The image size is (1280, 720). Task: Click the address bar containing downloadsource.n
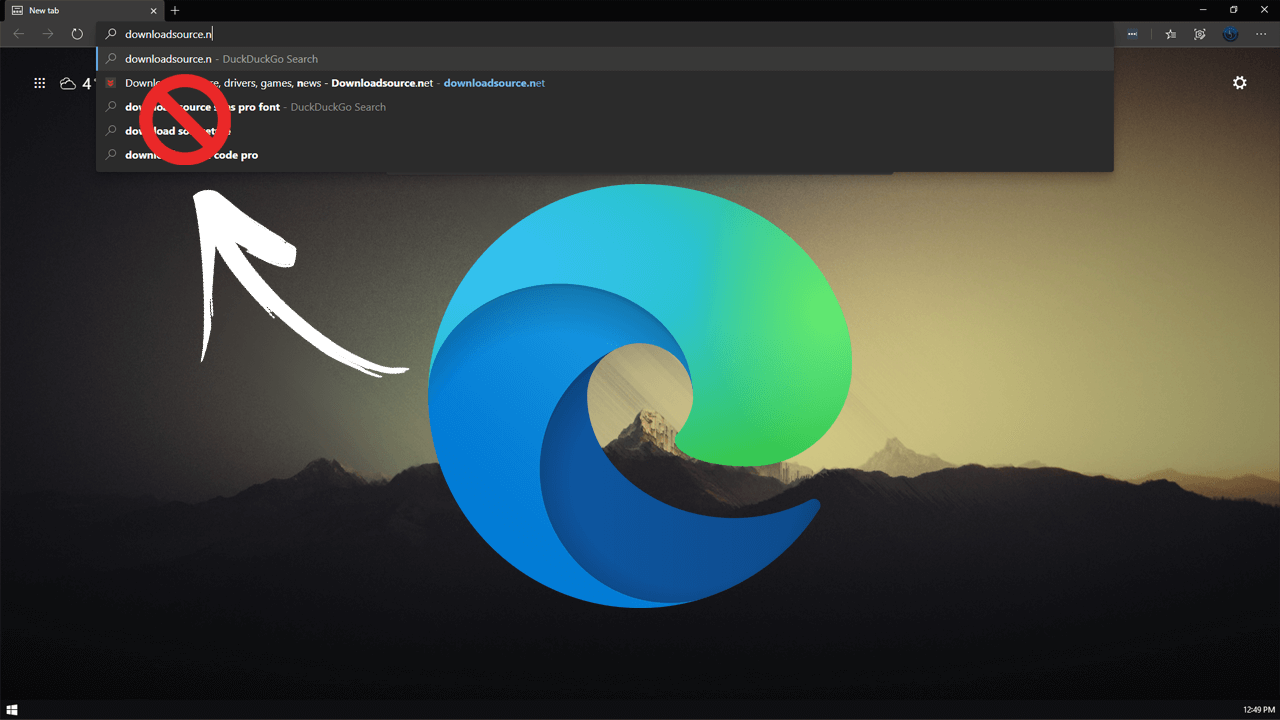pos(605,34)
